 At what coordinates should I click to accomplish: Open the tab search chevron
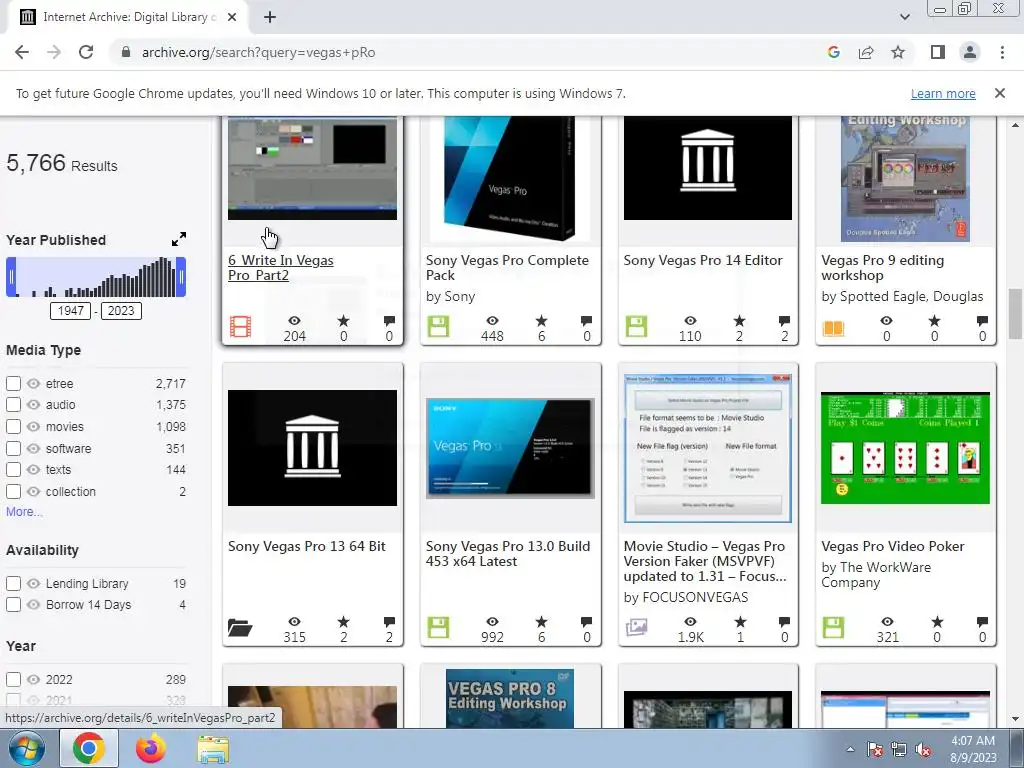tap(904, 17)
